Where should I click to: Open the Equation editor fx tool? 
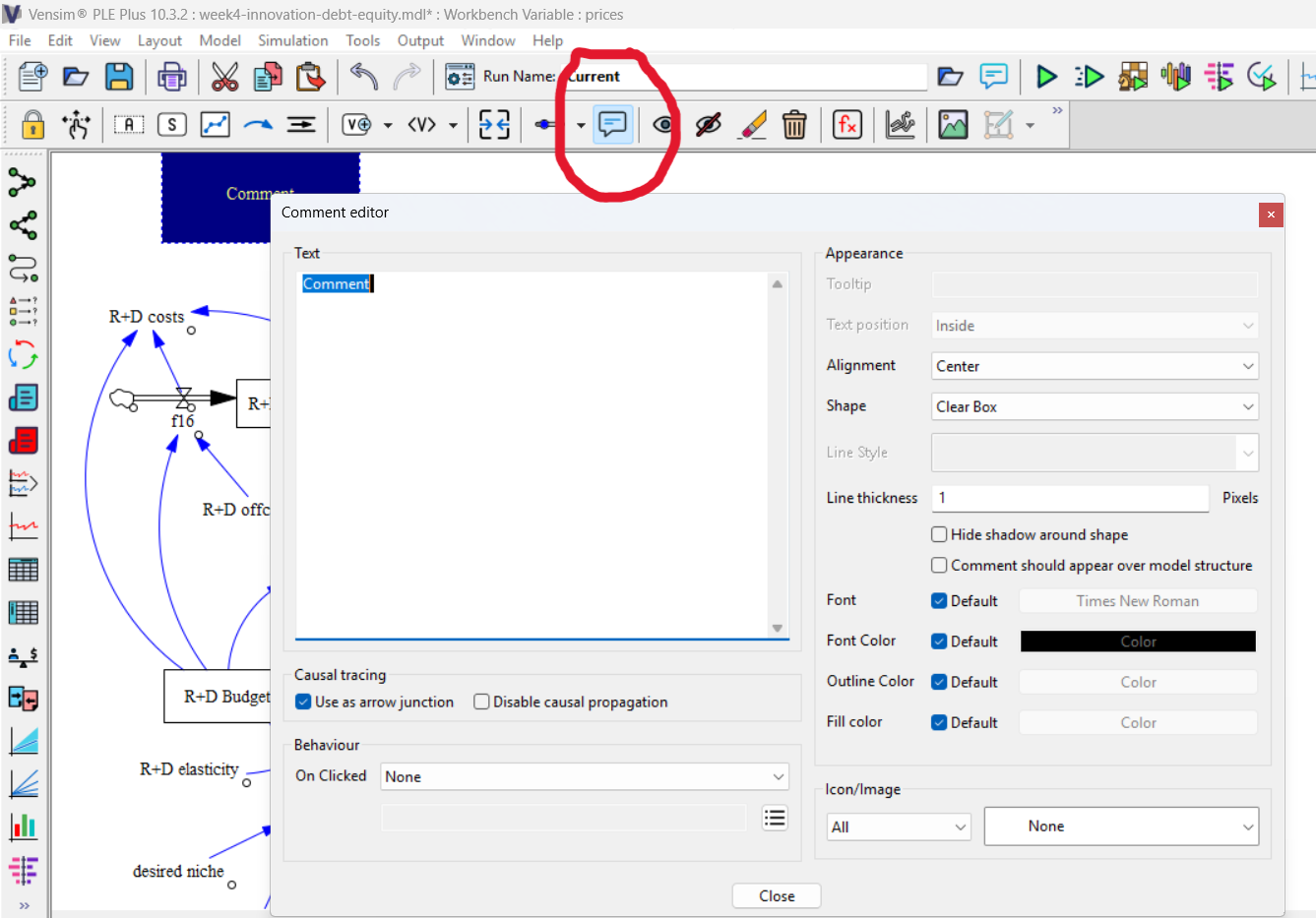point(846,125)
